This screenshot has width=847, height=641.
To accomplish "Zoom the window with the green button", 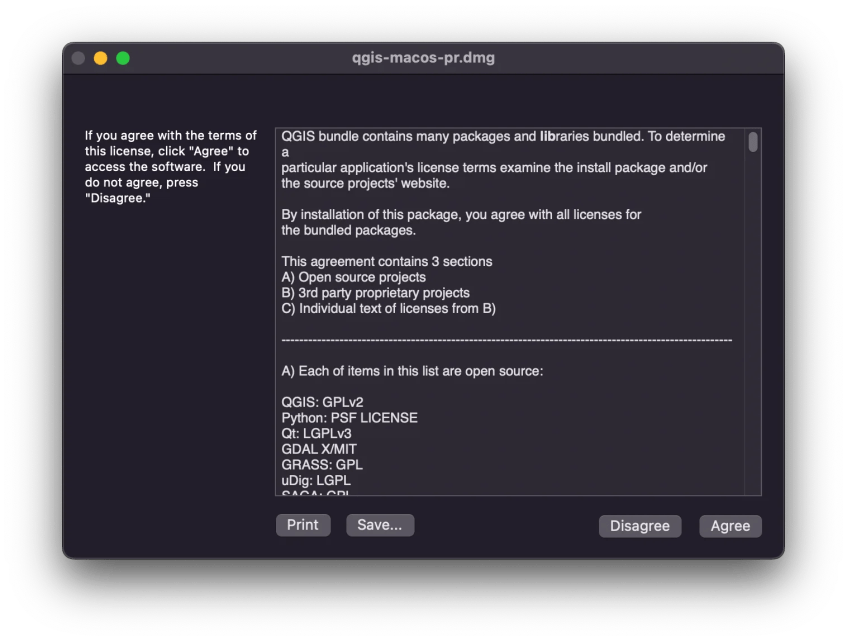I will tap(123, 58).
